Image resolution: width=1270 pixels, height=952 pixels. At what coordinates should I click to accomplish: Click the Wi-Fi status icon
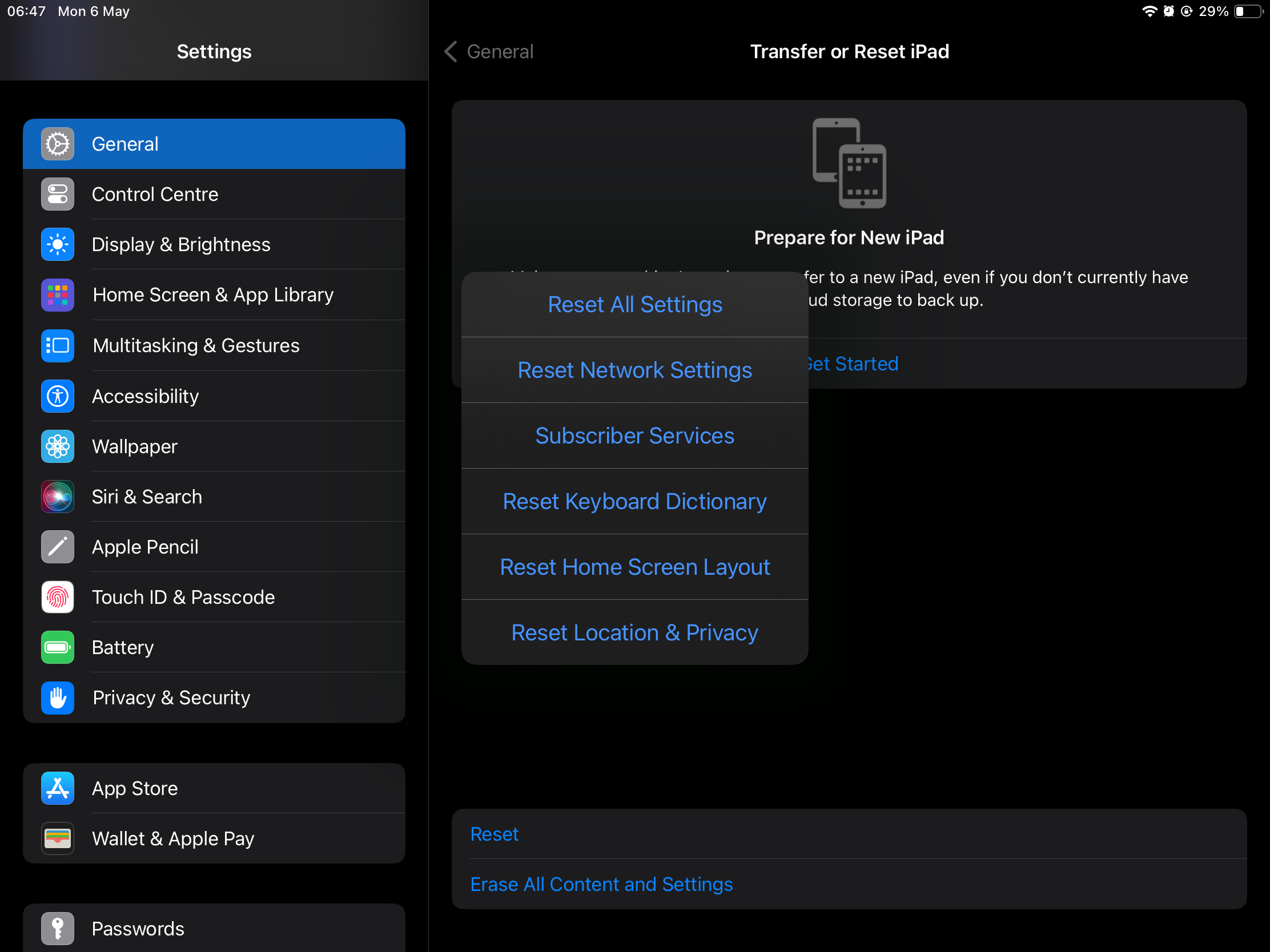pyautogui.click(x=1149, y=11)
